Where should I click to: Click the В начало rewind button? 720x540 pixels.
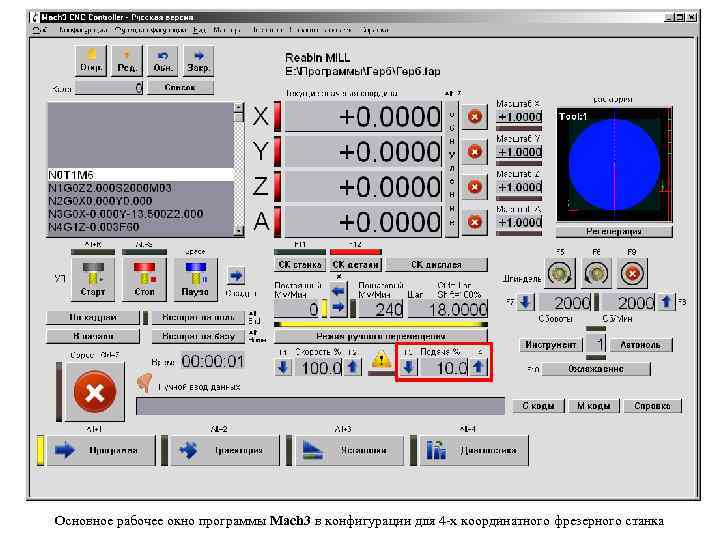pyautogui.click(x=93, y=337)
